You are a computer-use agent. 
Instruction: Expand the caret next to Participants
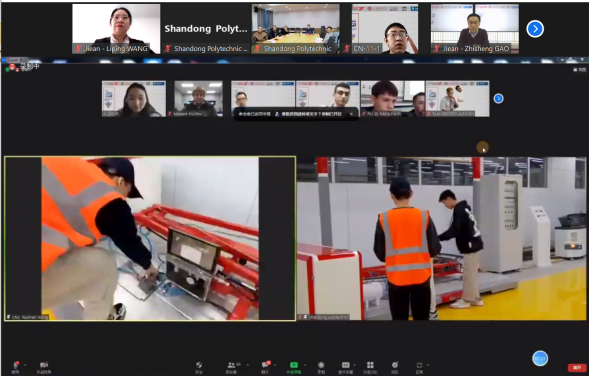(248, 365)
